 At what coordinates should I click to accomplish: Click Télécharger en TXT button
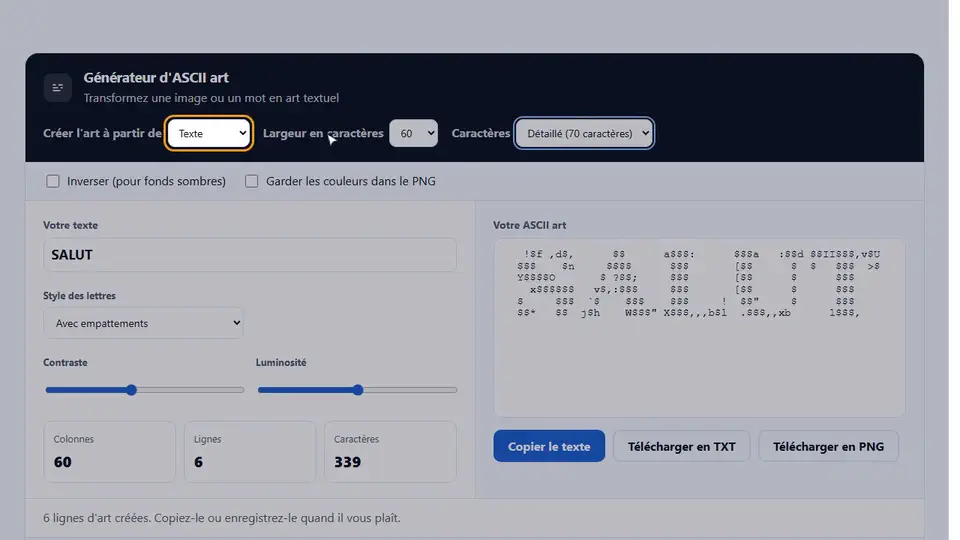point(681,446)
